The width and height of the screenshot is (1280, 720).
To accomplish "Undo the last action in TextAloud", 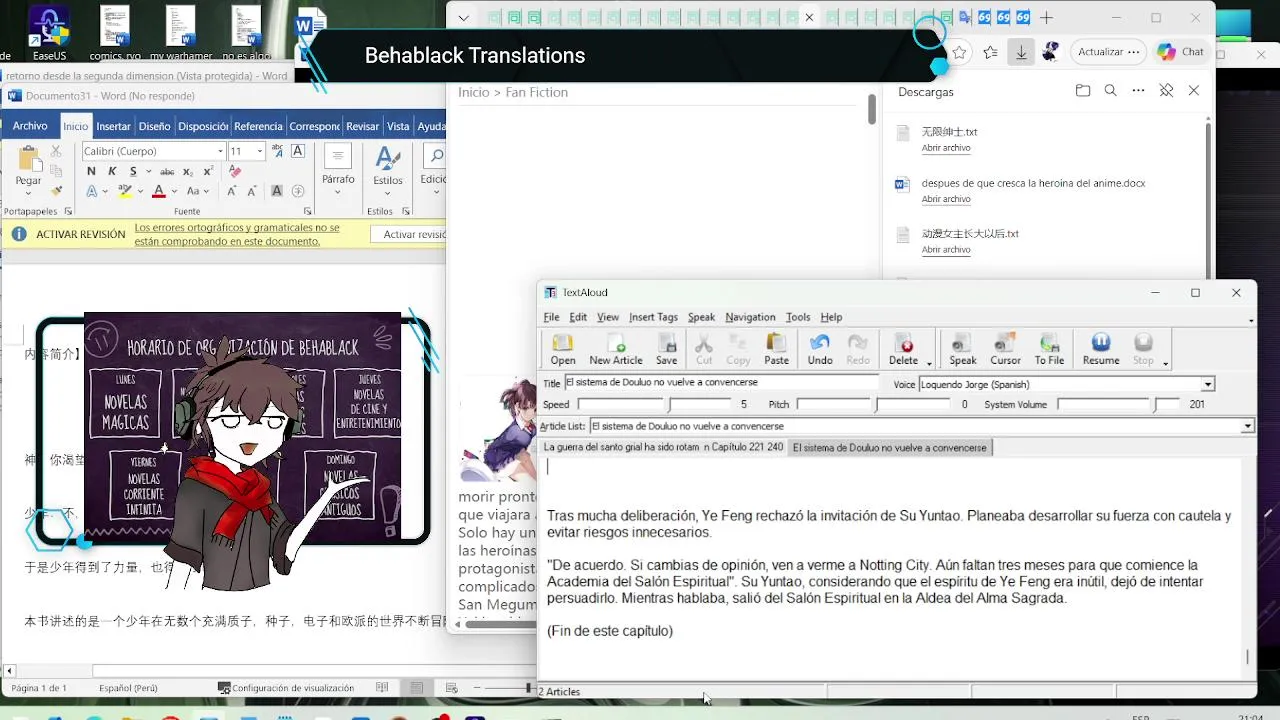I will point(820,349).
